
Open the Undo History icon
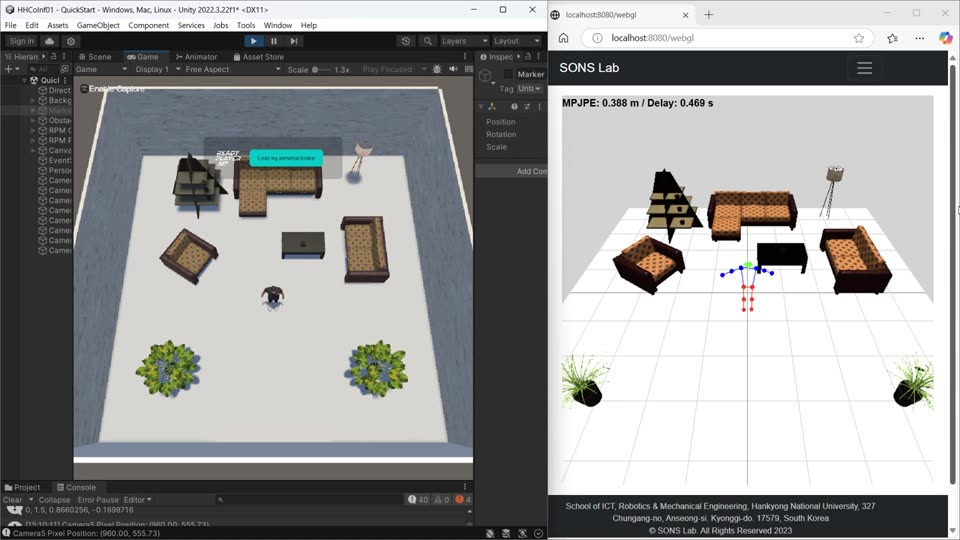406,41
